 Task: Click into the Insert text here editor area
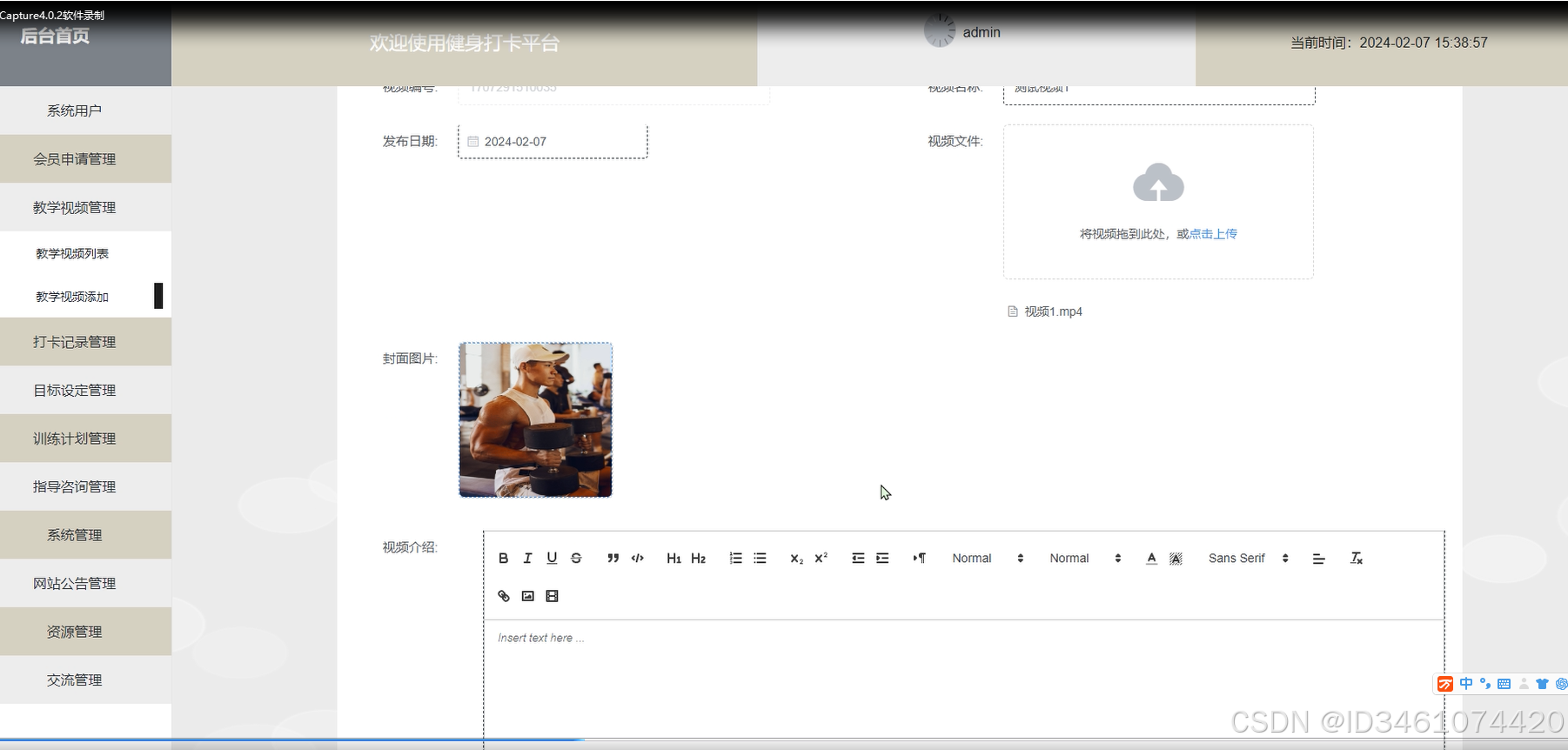(963, 683)
